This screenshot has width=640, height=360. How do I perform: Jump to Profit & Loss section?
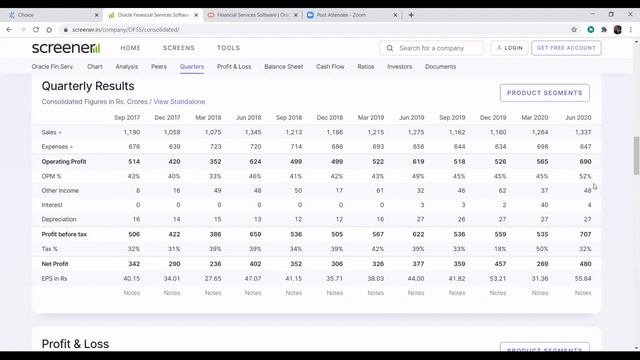(x=234, y=67)
